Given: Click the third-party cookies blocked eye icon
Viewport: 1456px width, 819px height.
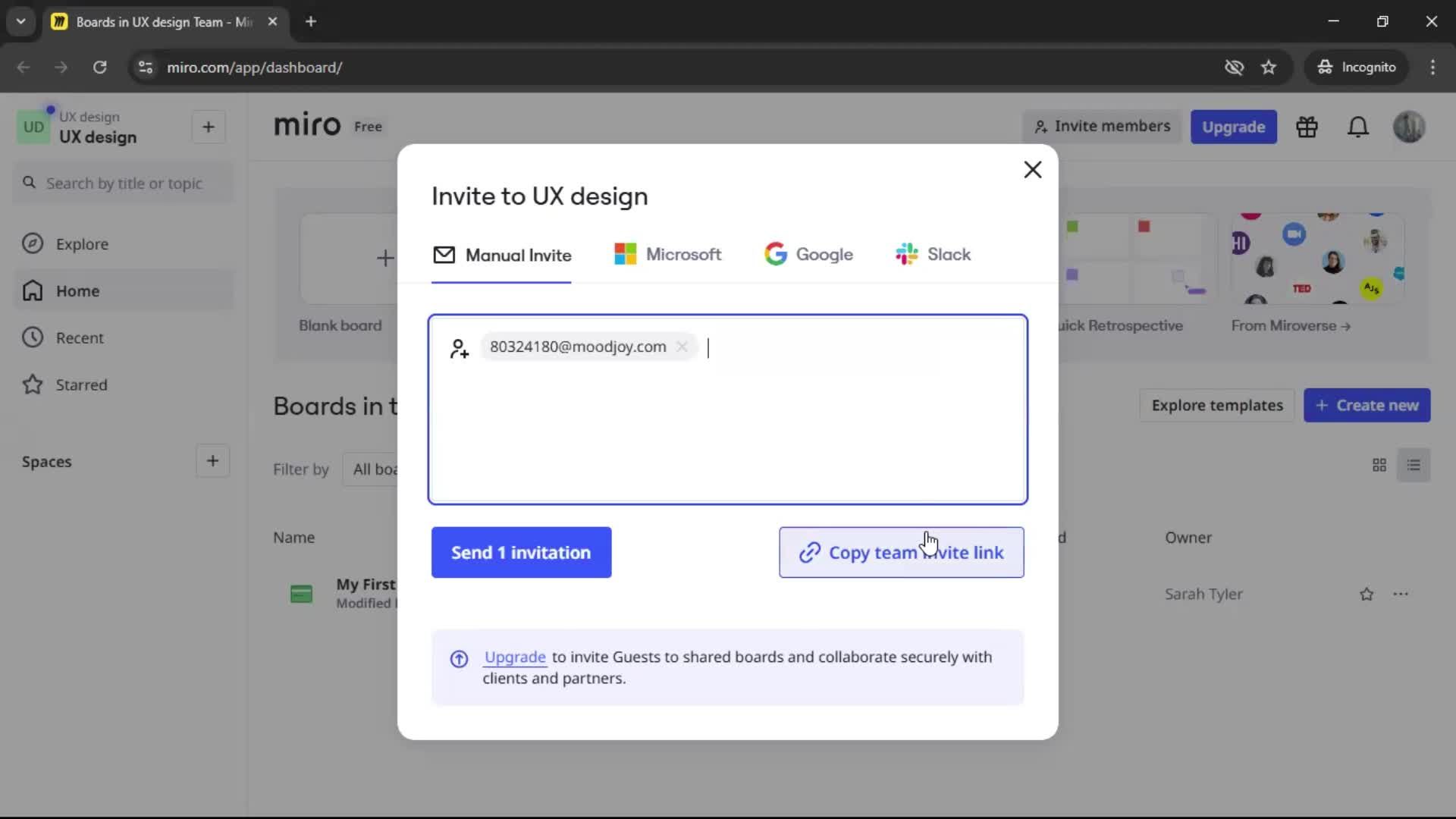Looking at the screenshot, I should [x=1234, y=67].
